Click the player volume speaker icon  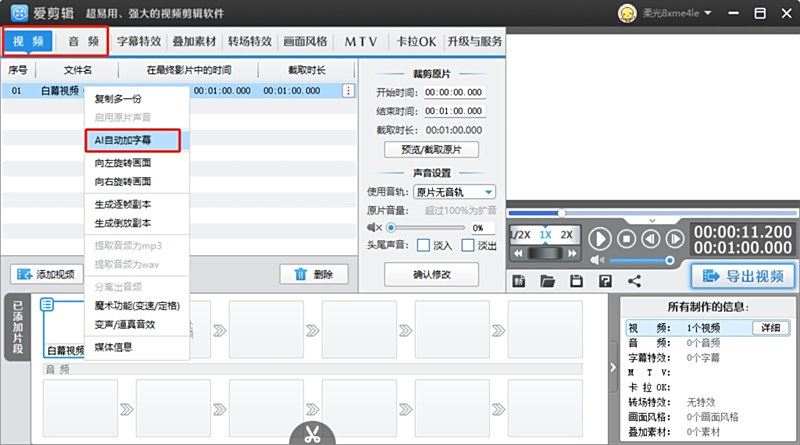point(597,260)
